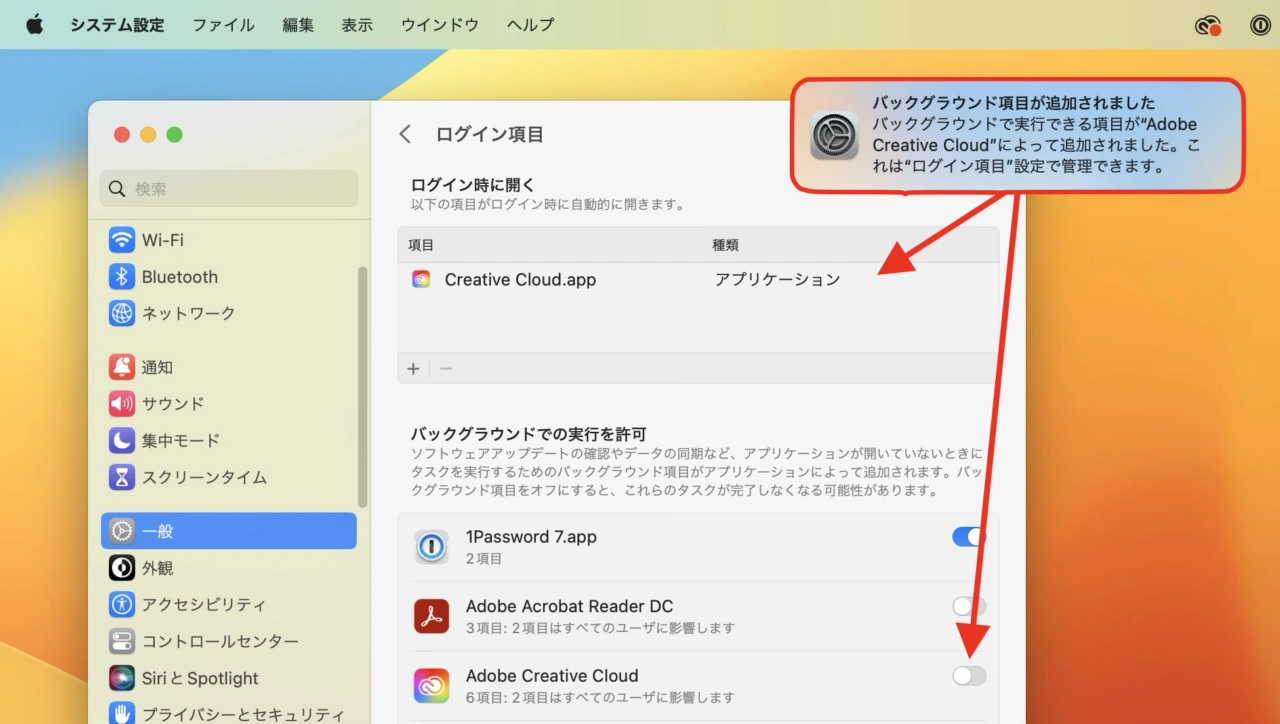Viewport: 1280px width, 724px height.
Task: Open the ファイル menu
Action: tap(223, 25)
